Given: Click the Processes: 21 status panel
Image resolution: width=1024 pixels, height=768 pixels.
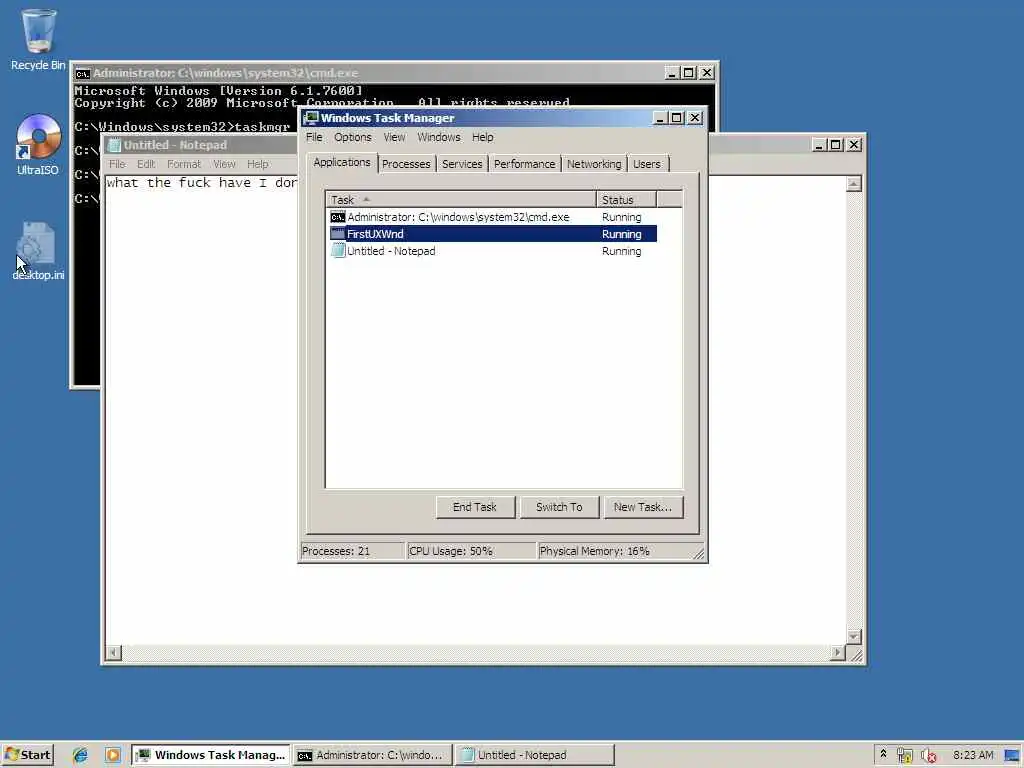Looking at the screenshot, I should pos(353,551).
